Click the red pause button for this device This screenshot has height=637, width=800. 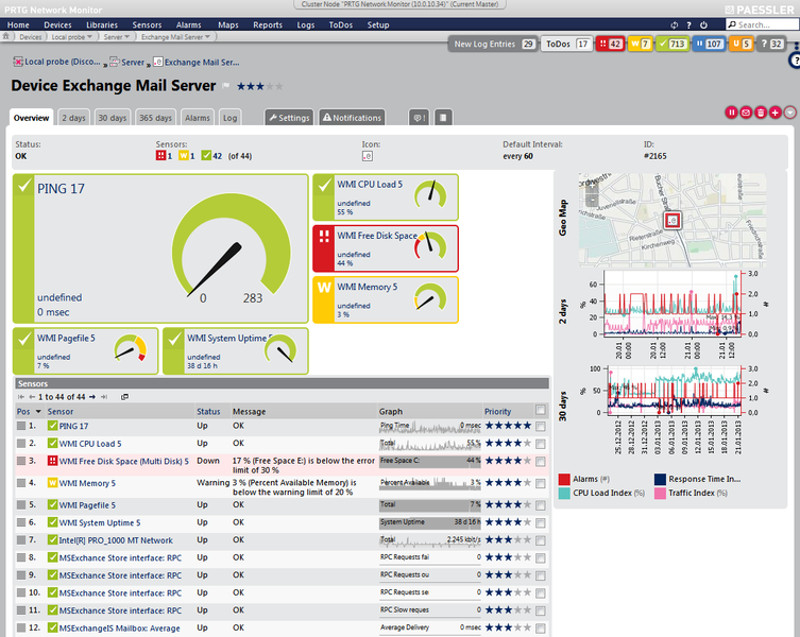pos(731,113)
